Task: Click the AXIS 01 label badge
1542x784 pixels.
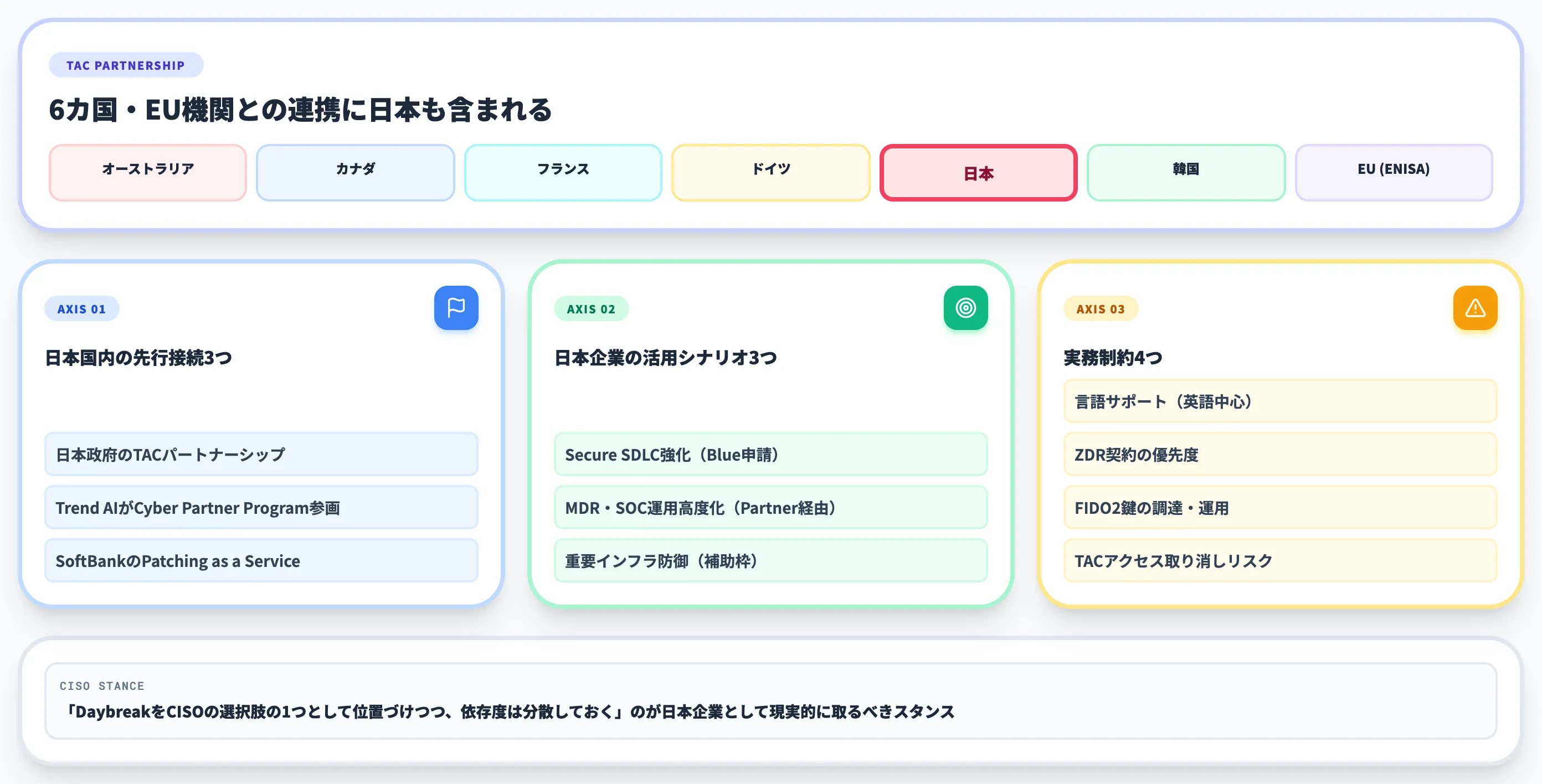Action: coord(81,309)
